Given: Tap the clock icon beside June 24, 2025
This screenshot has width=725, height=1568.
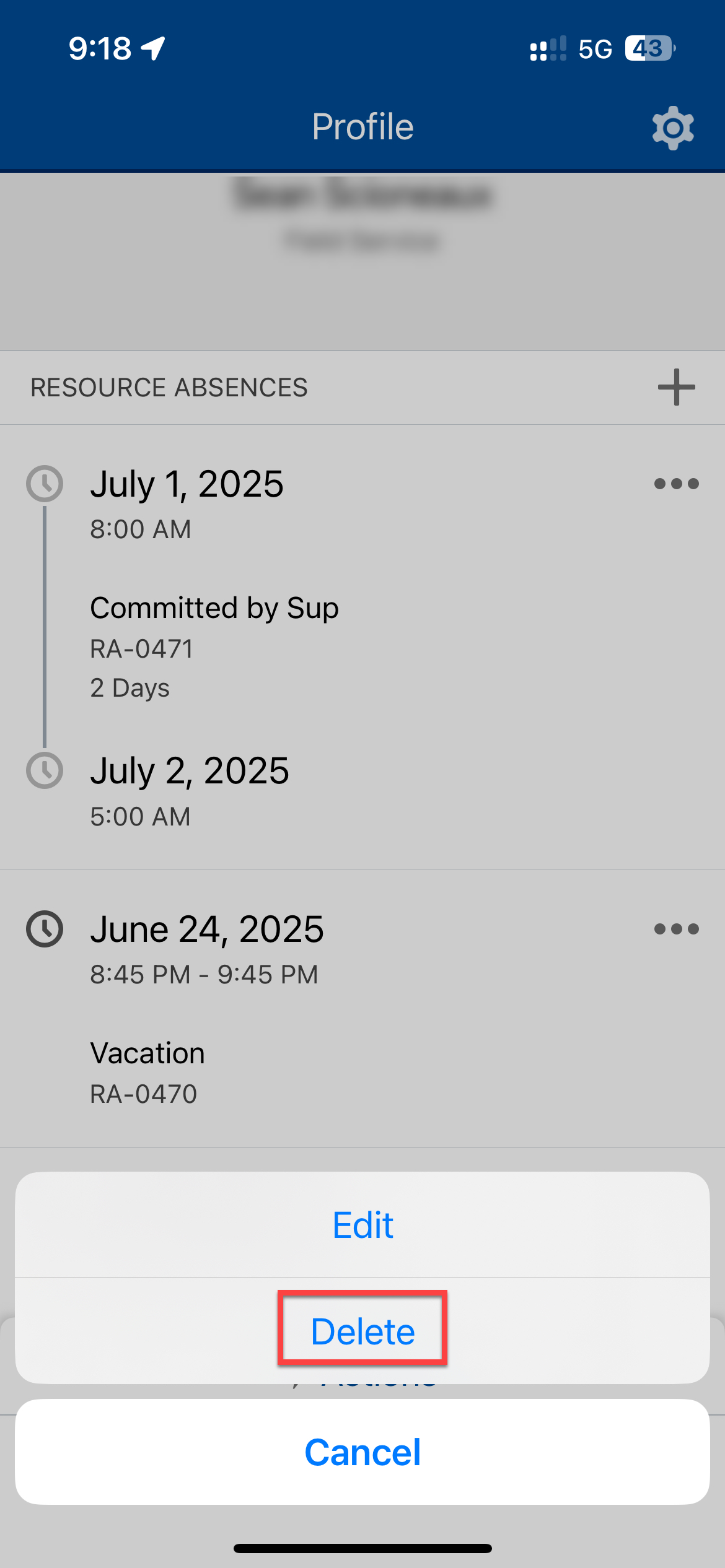Looking at the screenshot, I should [45, 929].
